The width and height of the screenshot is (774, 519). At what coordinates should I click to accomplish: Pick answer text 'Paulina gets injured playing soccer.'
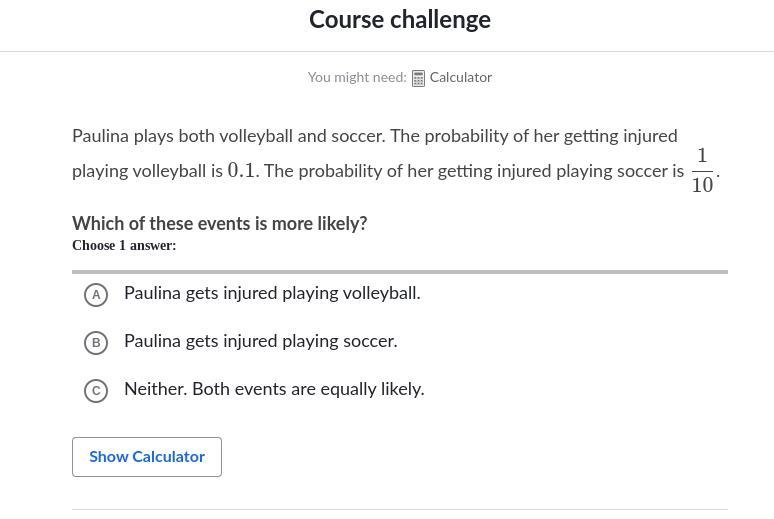261,341
